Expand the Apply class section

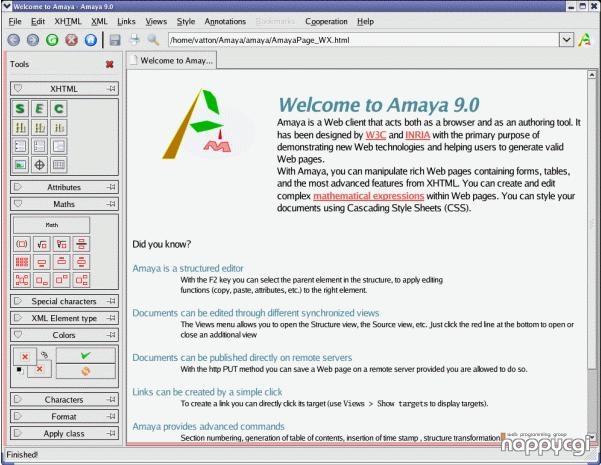point(18,434)
